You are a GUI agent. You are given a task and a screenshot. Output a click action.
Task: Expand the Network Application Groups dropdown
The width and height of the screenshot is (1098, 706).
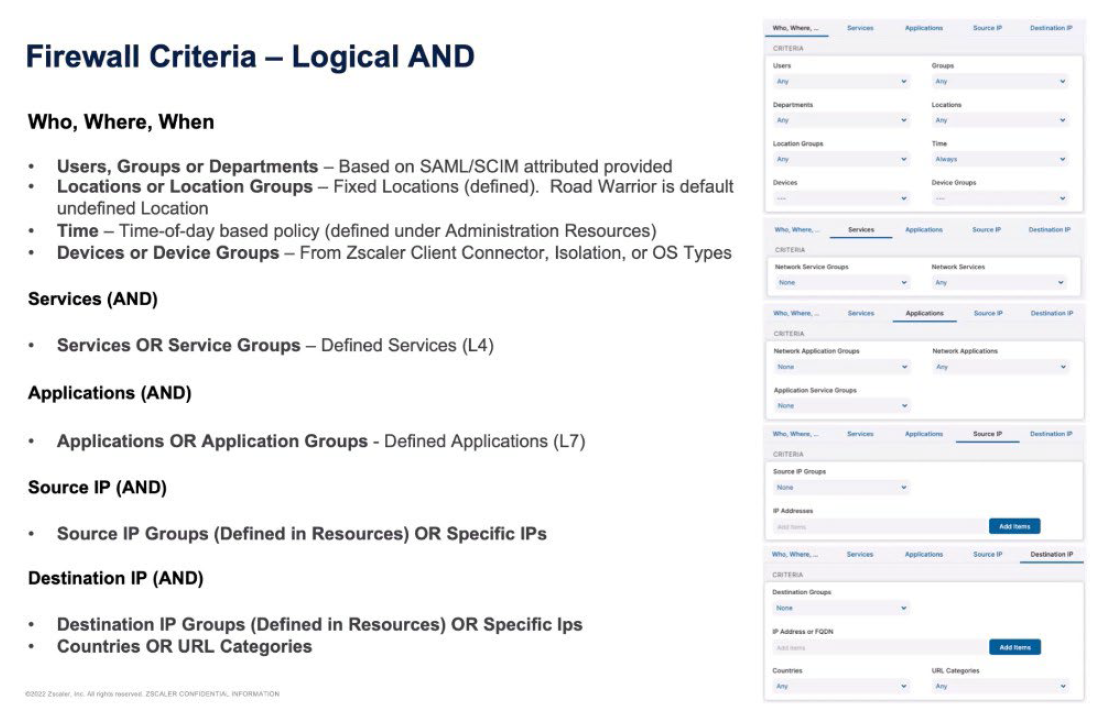coord(841,367)
